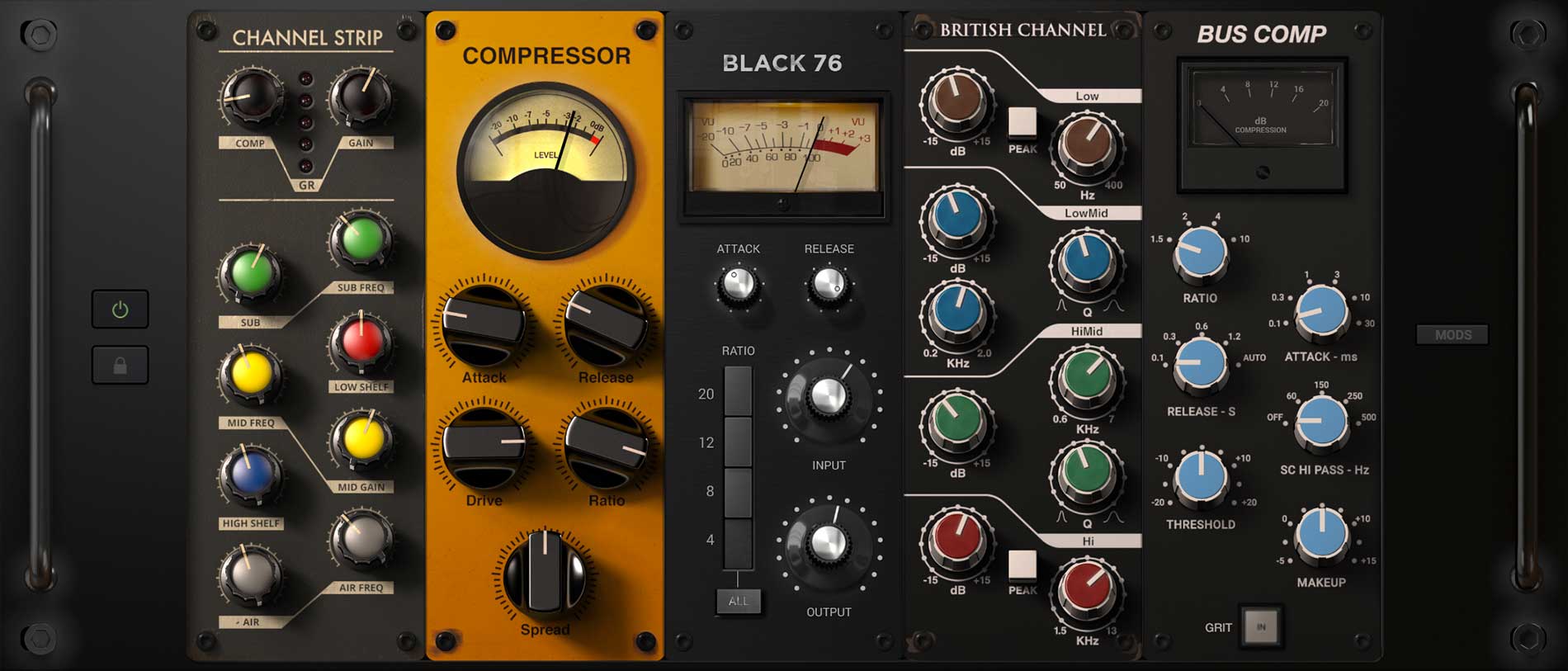Toggle the Hi band PEAK switch

click(1022, 565)
